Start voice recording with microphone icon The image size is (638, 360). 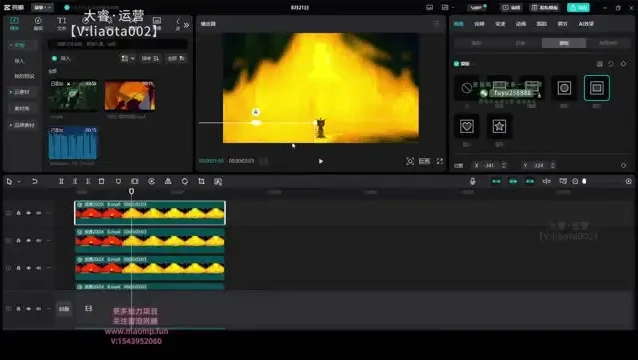click(x=472, y=181)
